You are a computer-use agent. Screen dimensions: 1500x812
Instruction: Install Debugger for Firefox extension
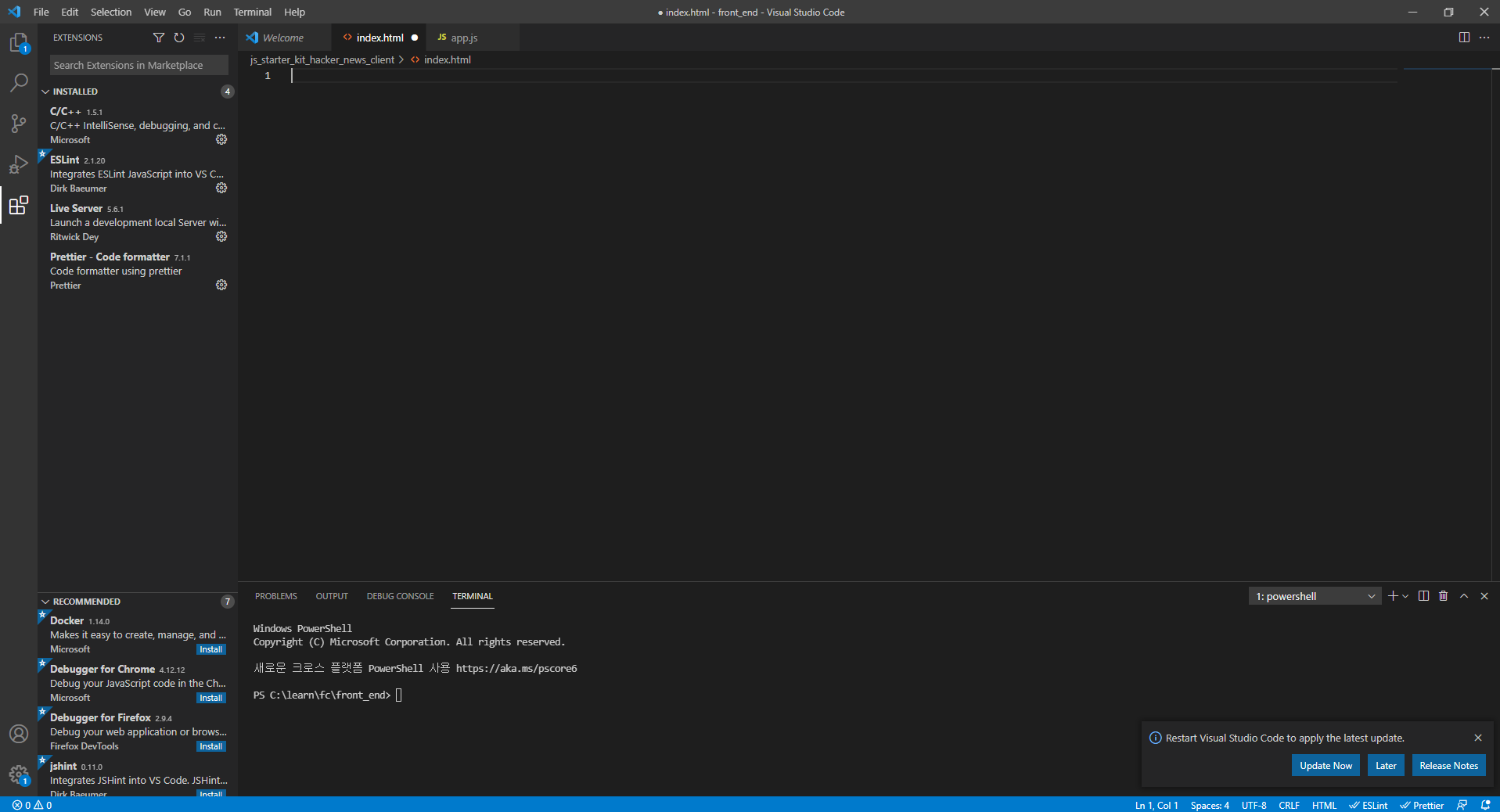click(211, 746)
